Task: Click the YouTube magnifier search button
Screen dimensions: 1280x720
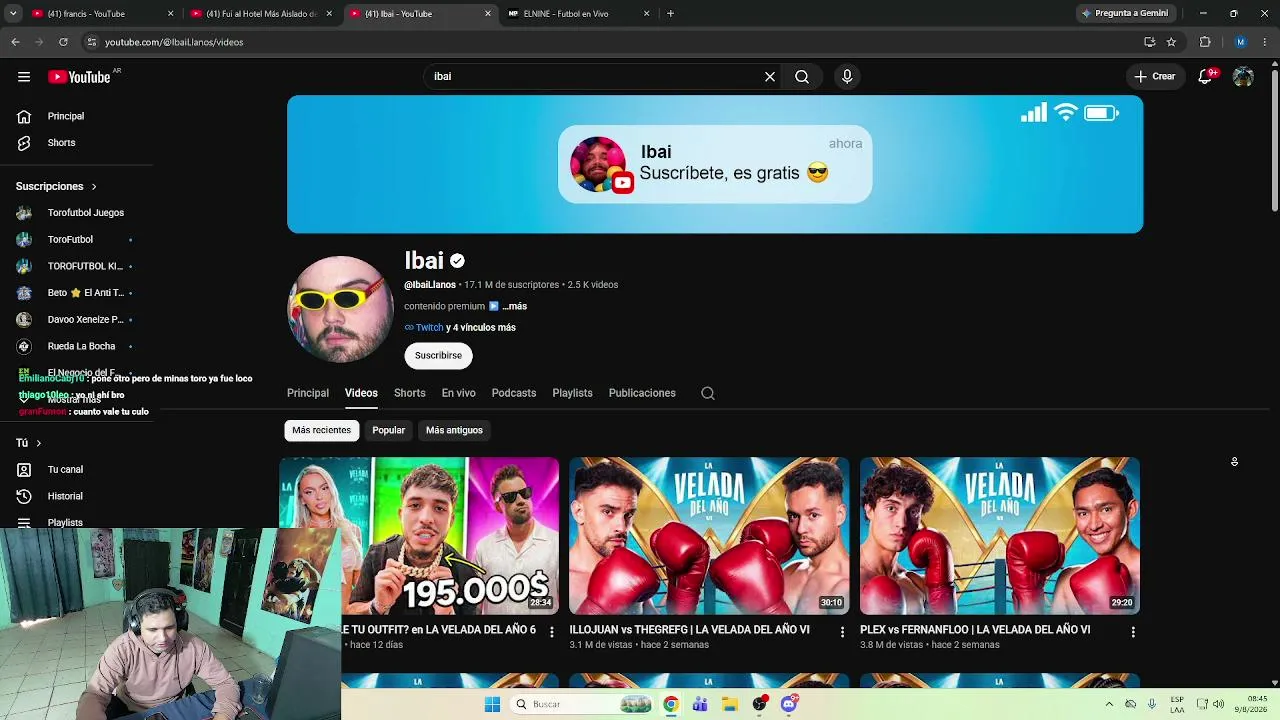Action: pos(802,77)
